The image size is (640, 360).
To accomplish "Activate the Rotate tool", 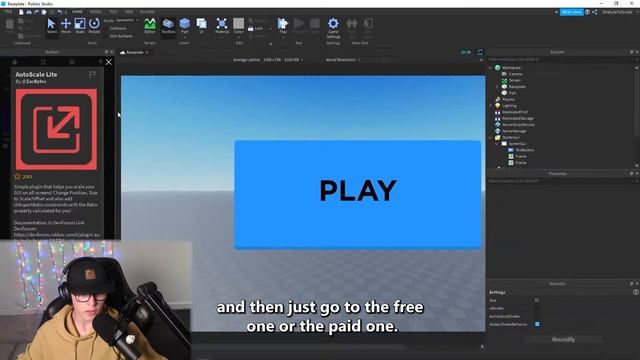I will tap(94, 26).
